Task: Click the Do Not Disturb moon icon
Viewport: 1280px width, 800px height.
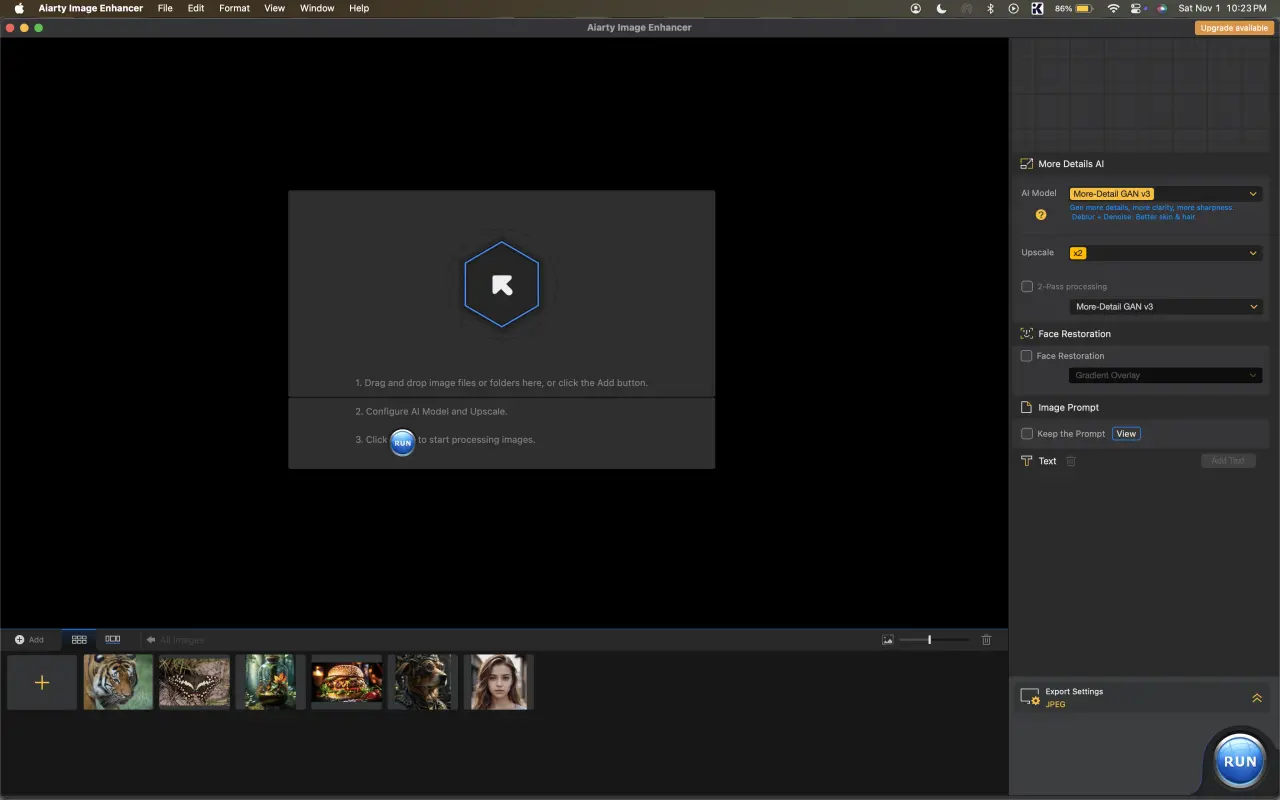Action: (x=941, y=8)
